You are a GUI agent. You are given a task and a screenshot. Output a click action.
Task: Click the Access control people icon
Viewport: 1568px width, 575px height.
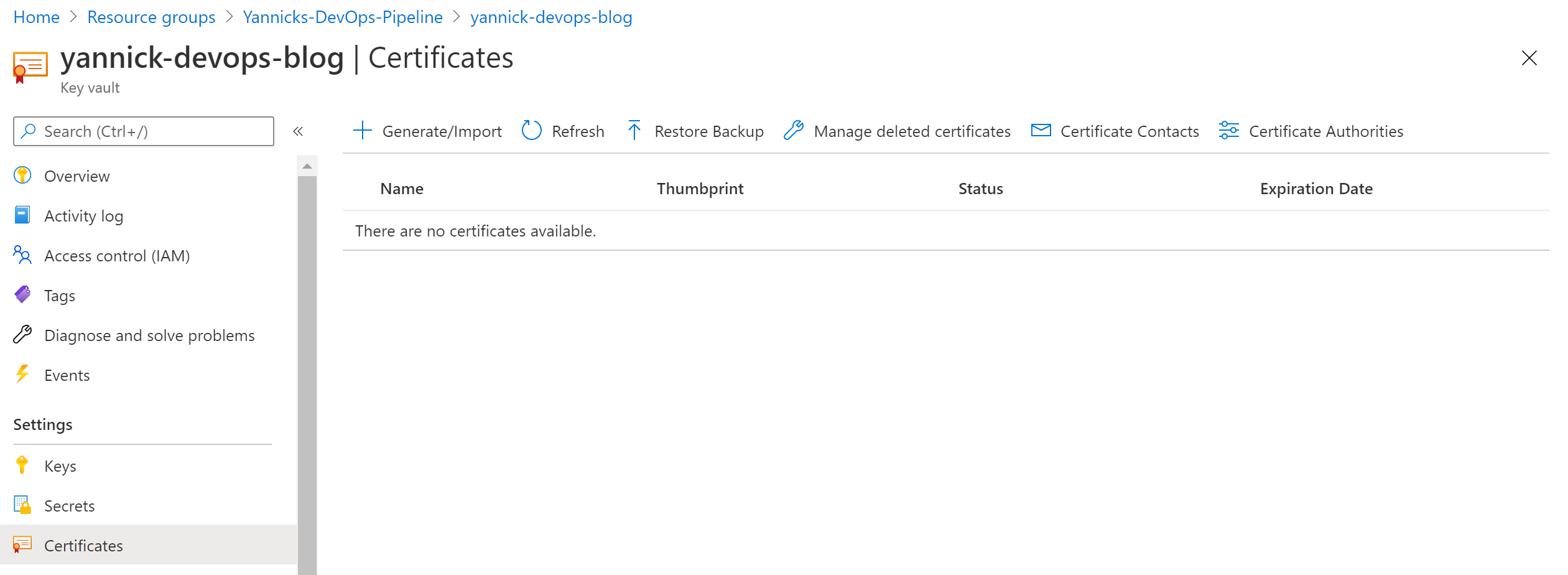(22, 255)
